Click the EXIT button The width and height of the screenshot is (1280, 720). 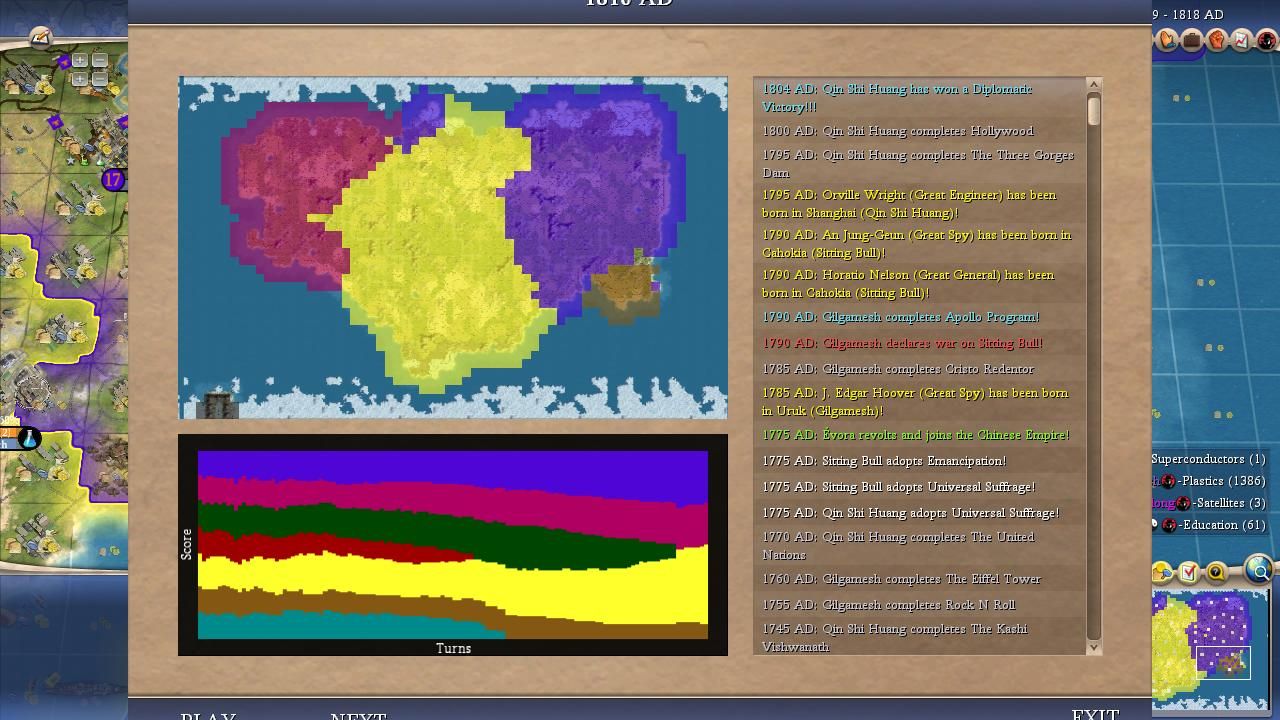point(1095,713)
